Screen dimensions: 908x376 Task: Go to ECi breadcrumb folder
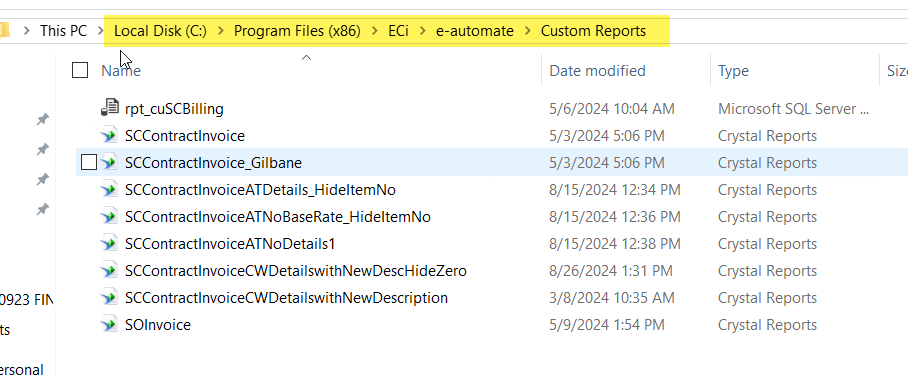point(398,31)
